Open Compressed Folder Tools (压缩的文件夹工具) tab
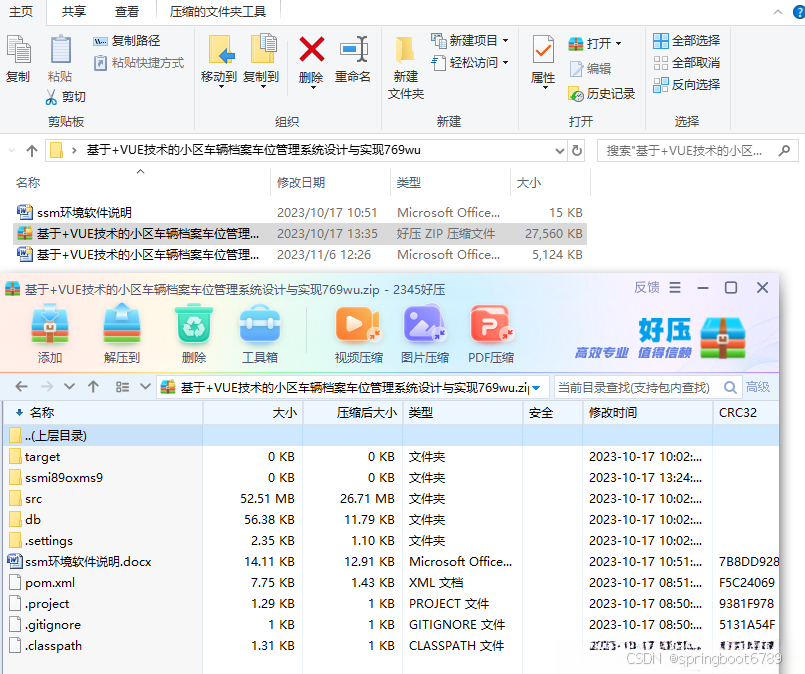This screenshot has width=805, height=674. [218, 11]
